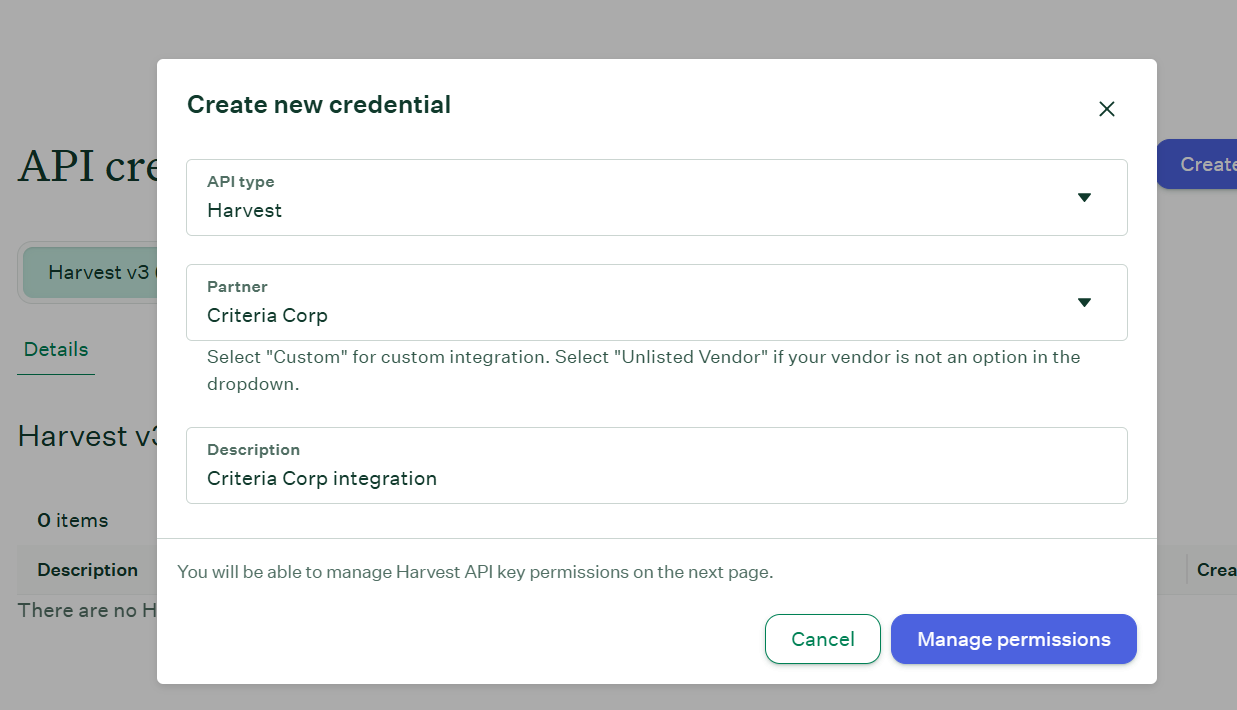
Task: Click the 0 items count label
Action: (73, 520)
